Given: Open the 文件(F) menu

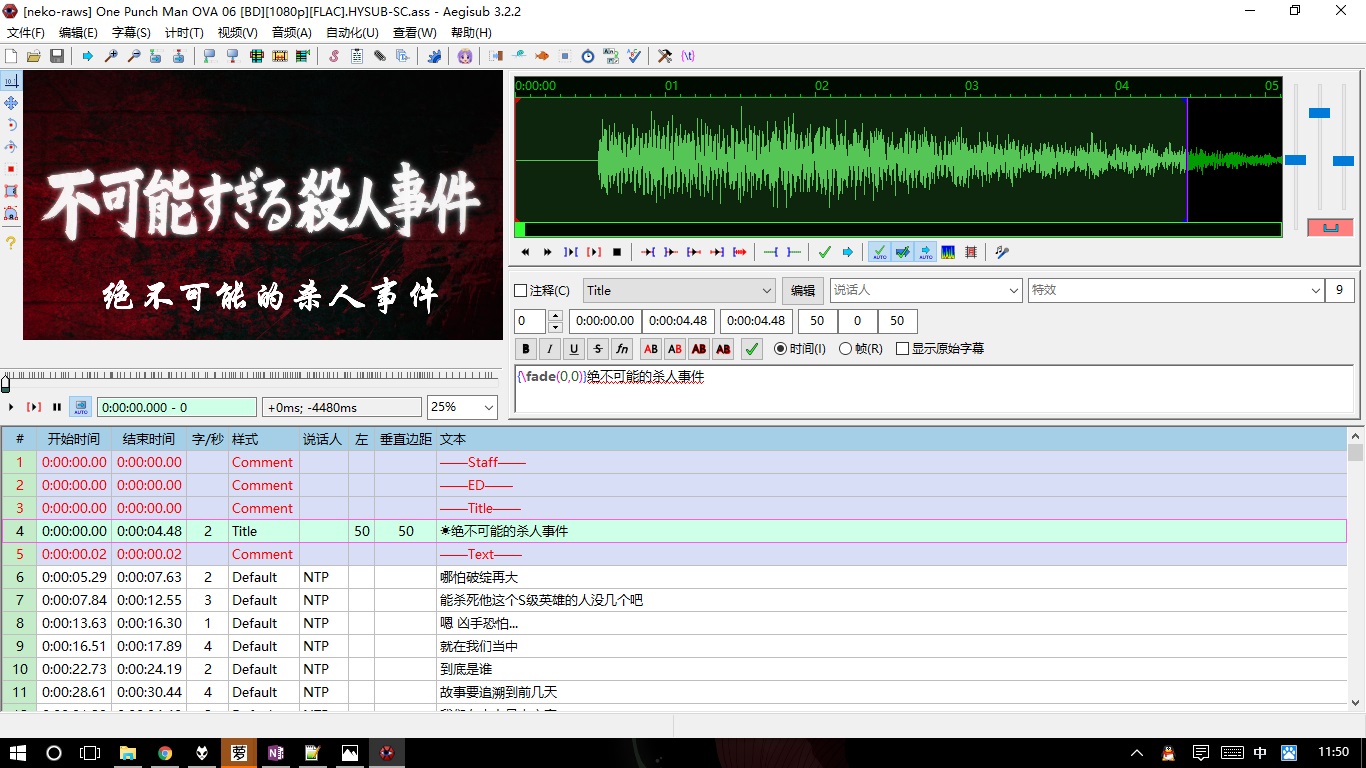Looking at the screenshot, I should (26, 33).
